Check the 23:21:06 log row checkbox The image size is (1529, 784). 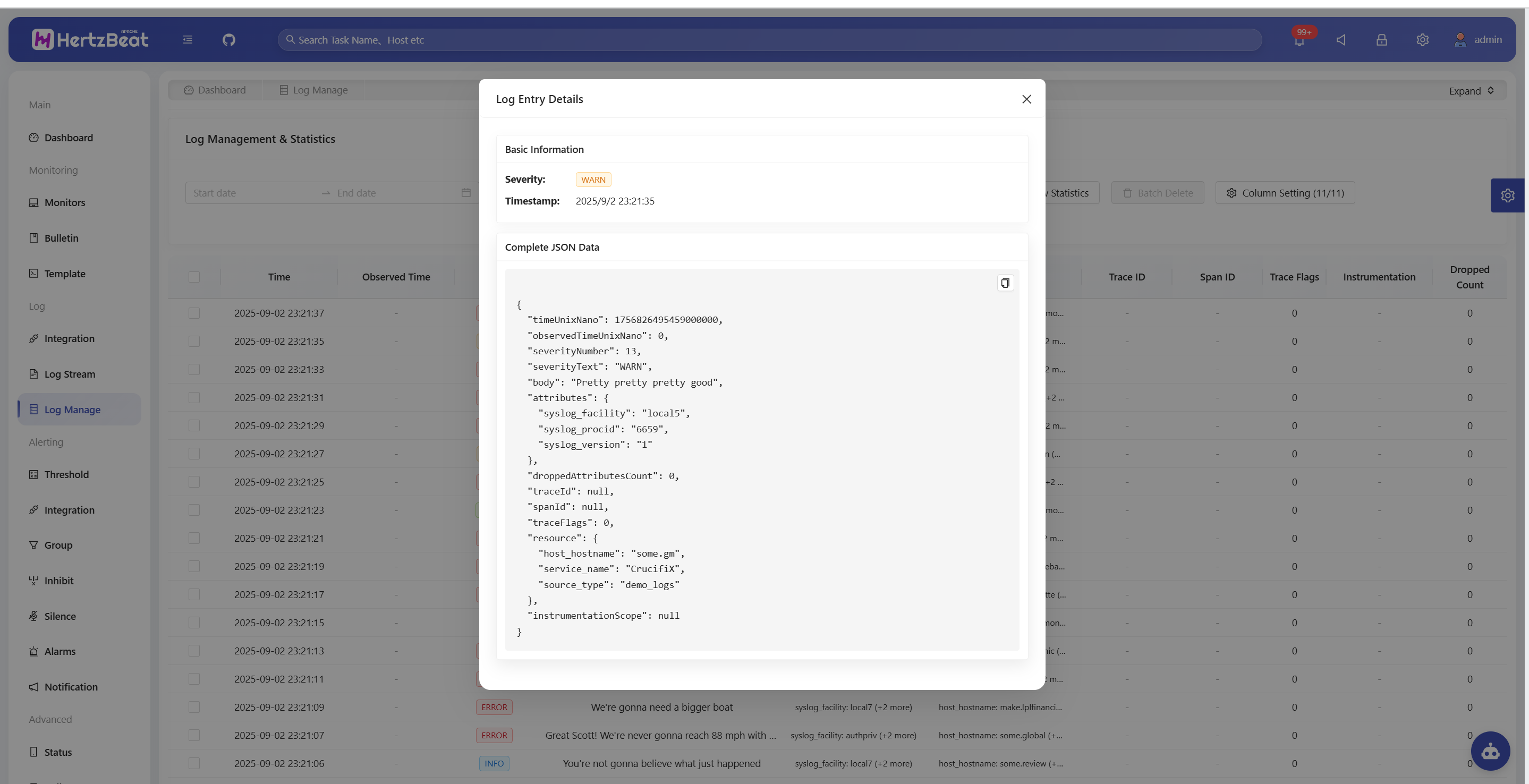point(194,763)
